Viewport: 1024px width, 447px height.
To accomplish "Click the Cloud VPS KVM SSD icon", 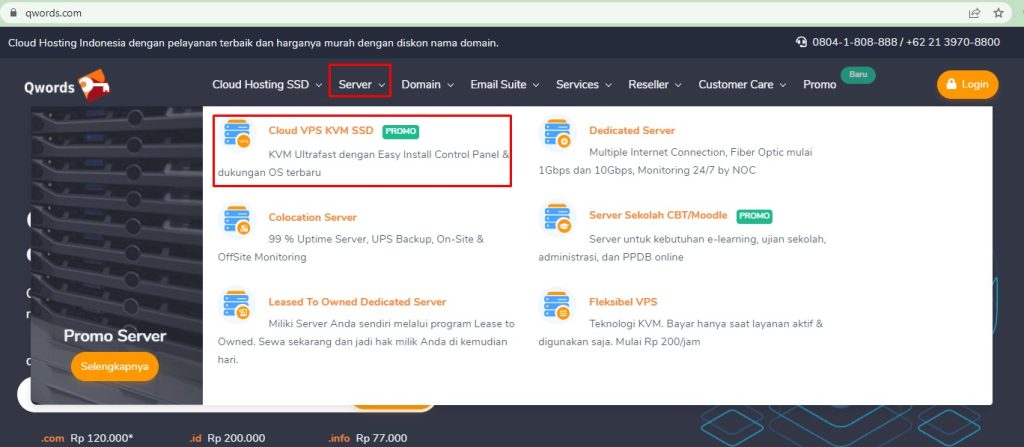I will [x=237, y=134].
